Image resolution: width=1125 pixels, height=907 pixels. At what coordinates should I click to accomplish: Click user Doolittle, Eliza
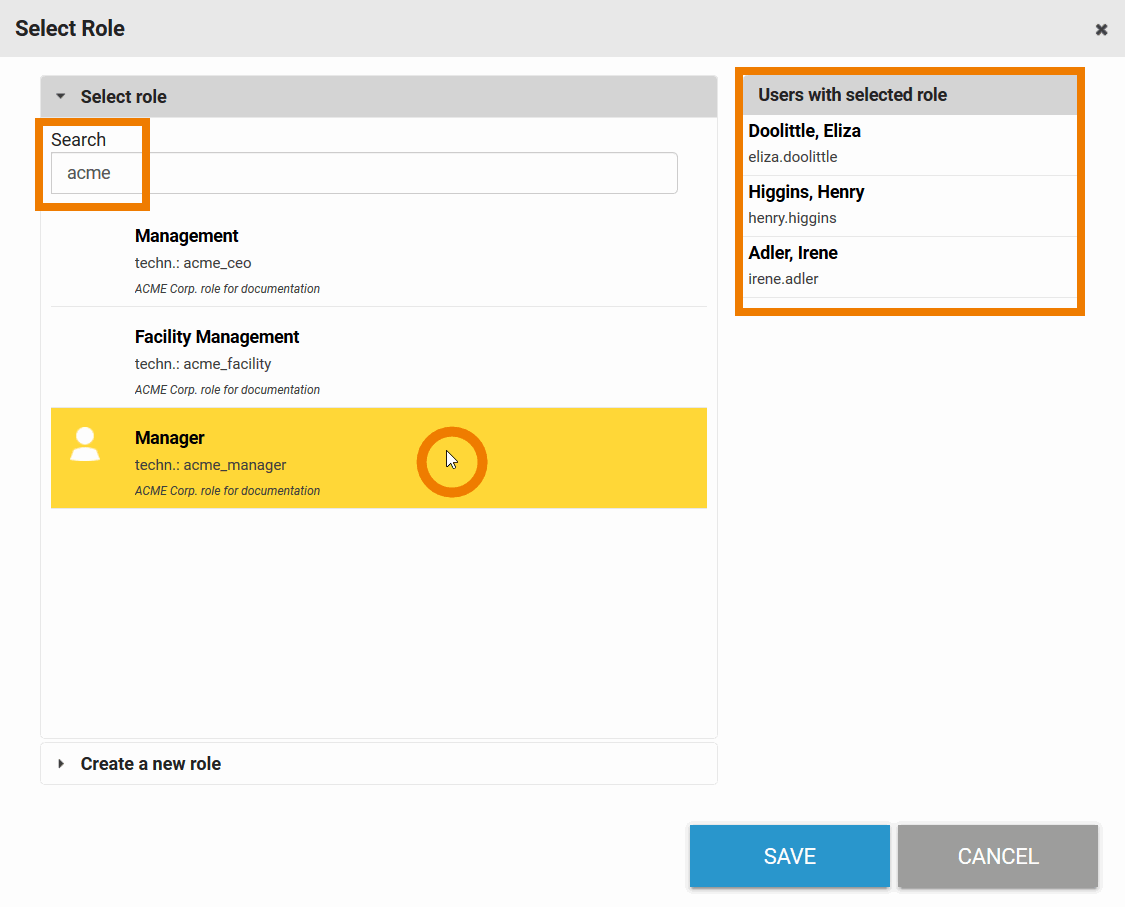[x=804, y=131]
